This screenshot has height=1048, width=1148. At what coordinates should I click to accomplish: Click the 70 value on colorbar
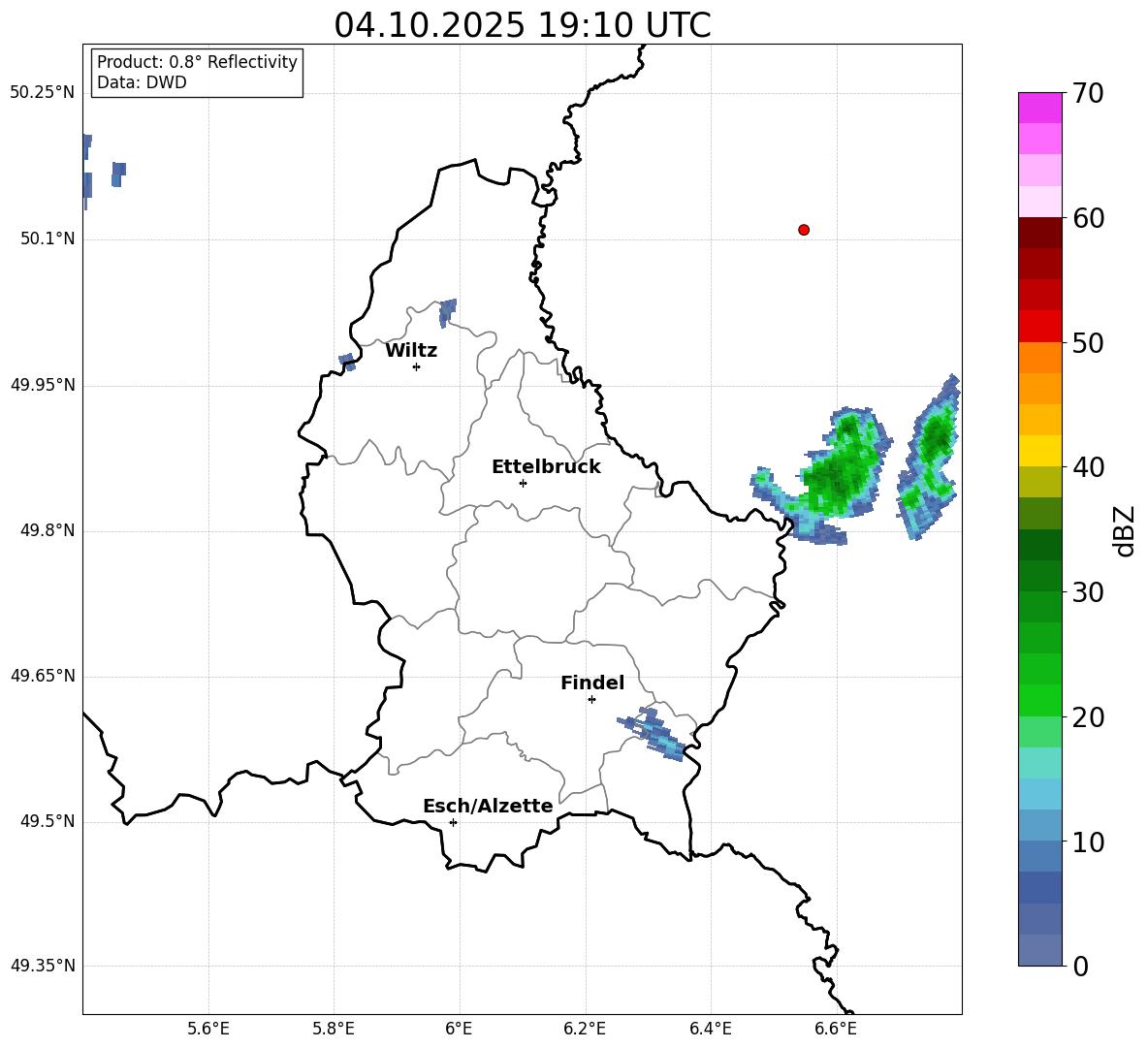[x=1088, y=93]
